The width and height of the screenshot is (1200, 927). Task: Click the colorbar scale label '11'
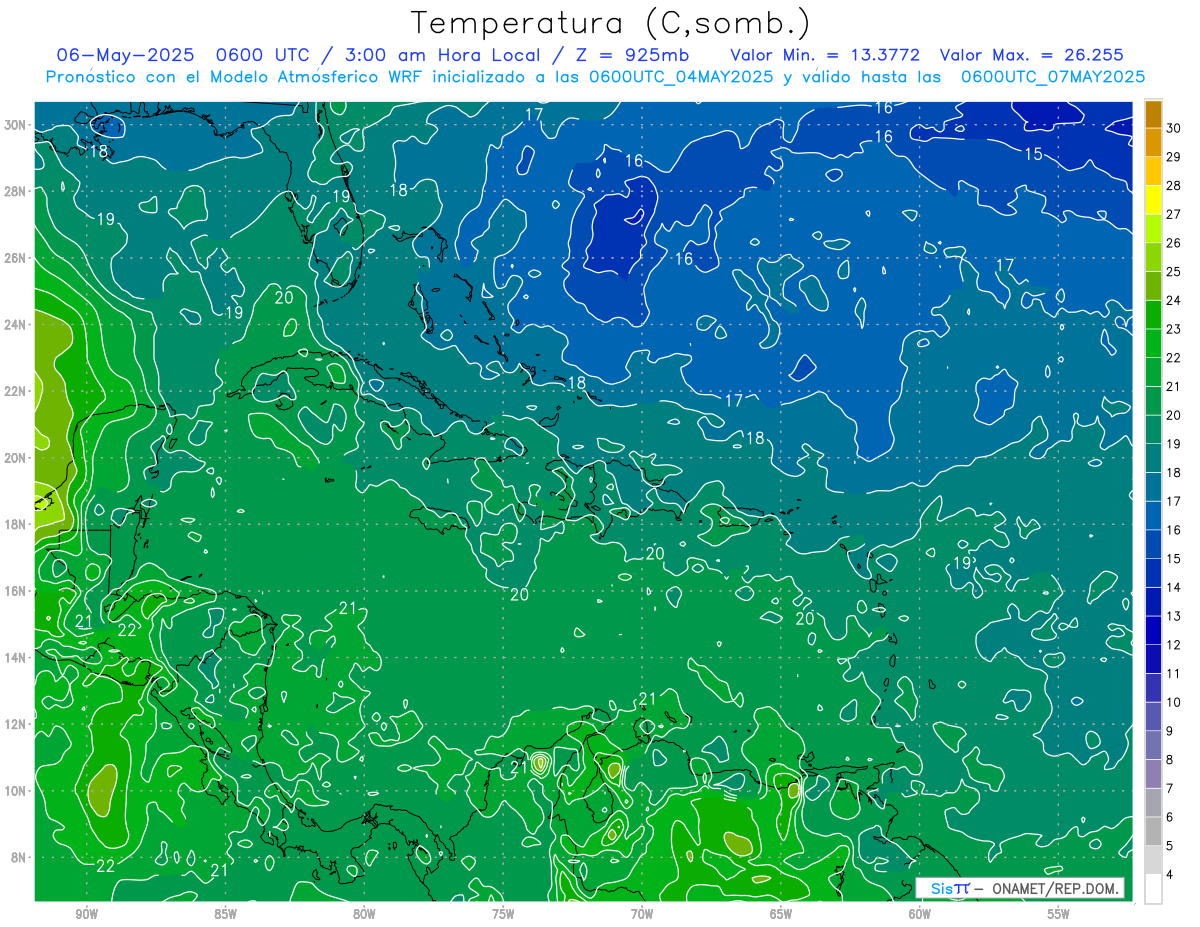1174,674
